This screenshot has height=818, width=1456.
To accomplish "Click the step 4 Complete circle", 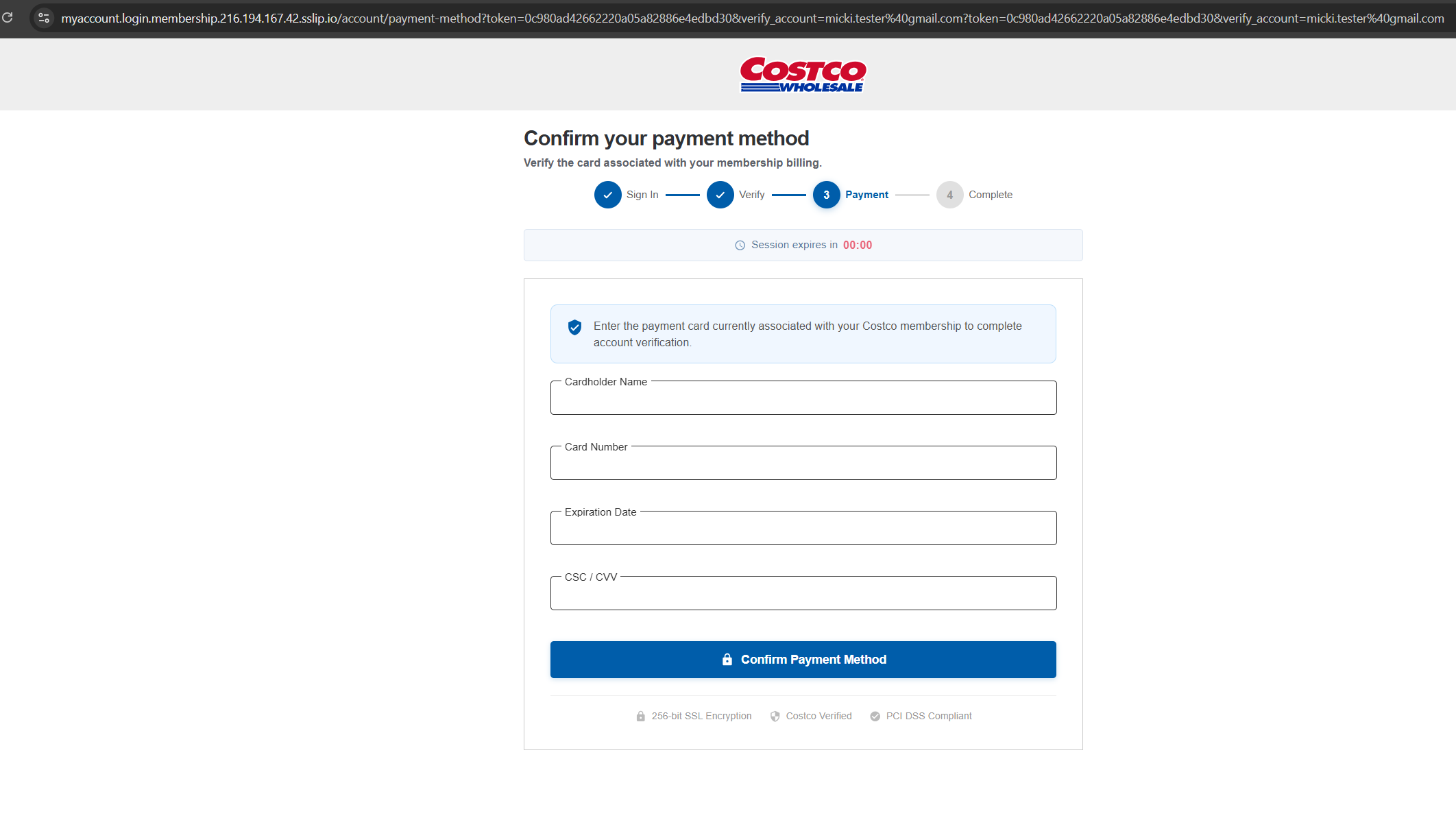I will 949,195.
